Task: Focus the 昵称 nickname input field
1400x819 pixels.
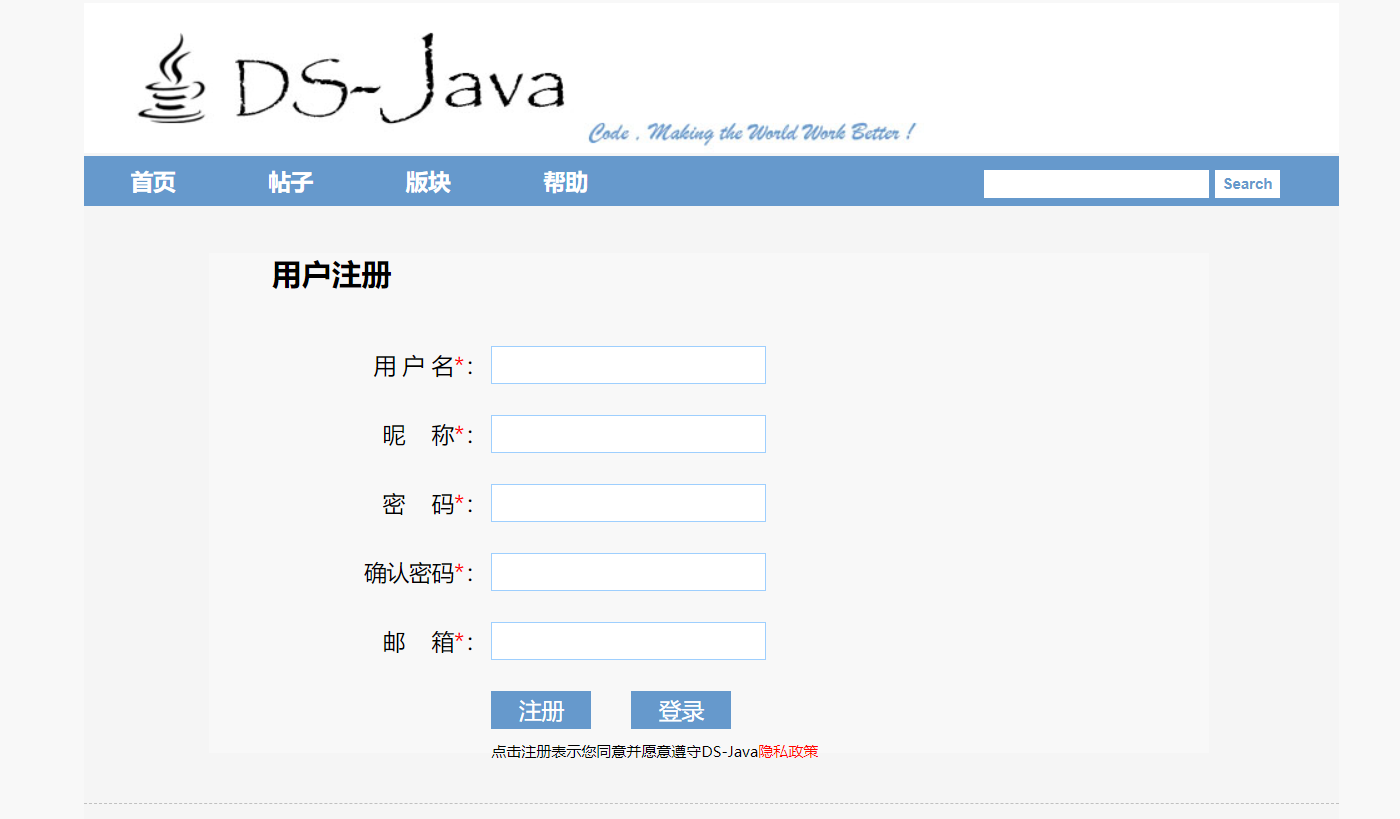Action: pos(628,434)
